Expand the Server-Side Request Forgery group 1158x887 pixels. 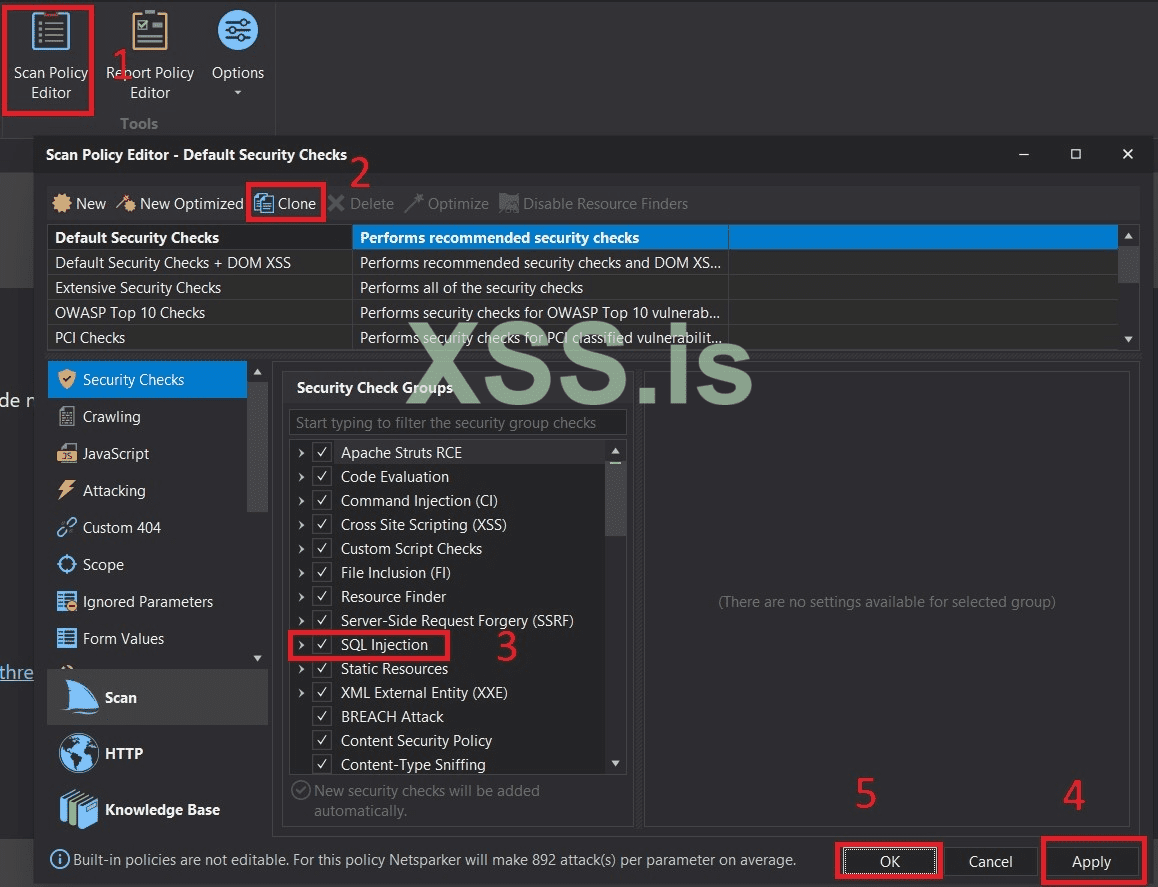[301, 620]
